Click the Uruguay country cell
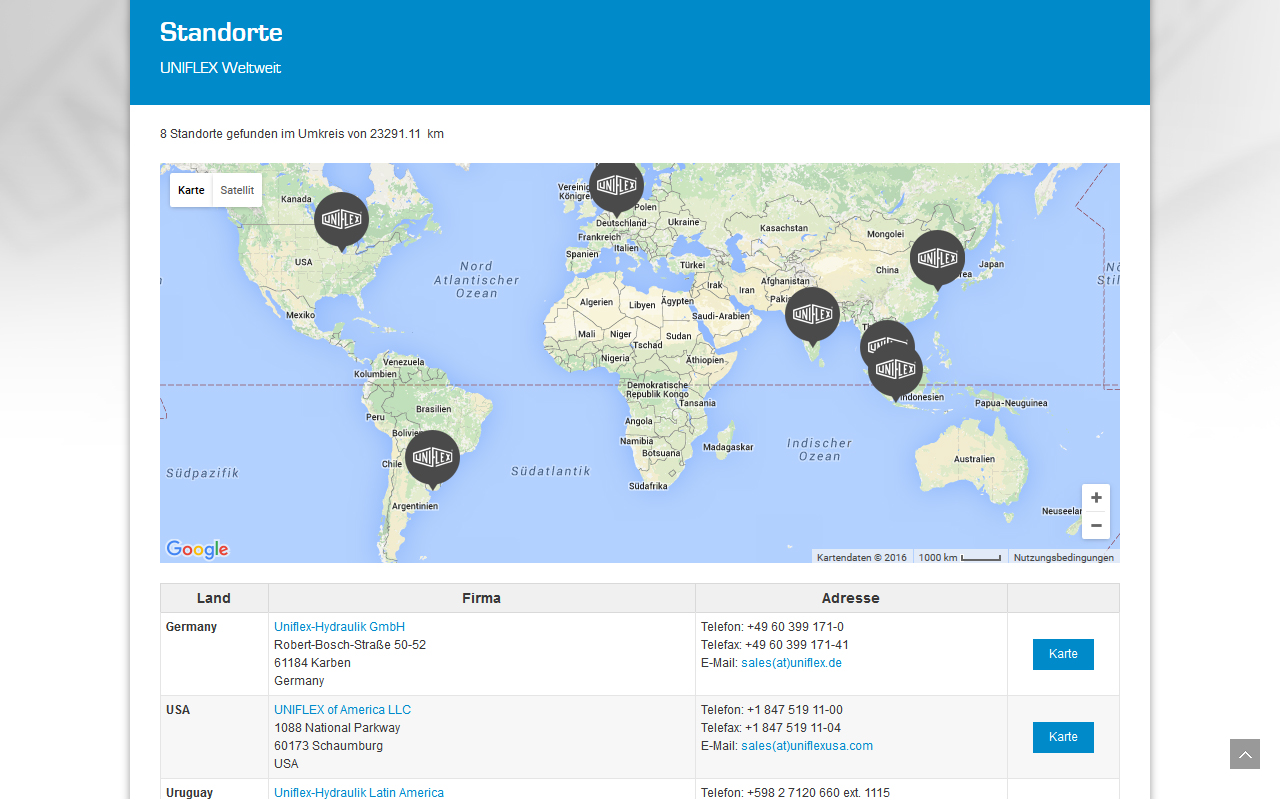 pyautogui.click(x=214, y=790)
